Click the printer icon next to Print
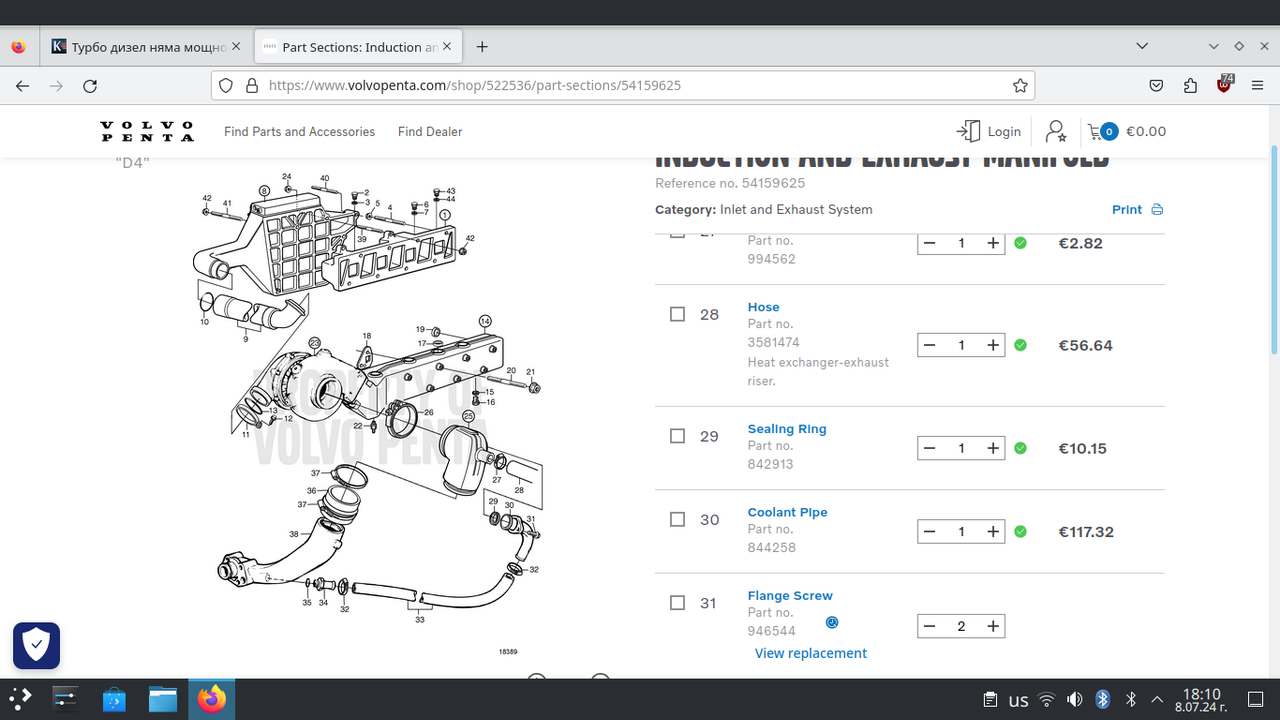1280x720 pixels. tap(1157, 210)
